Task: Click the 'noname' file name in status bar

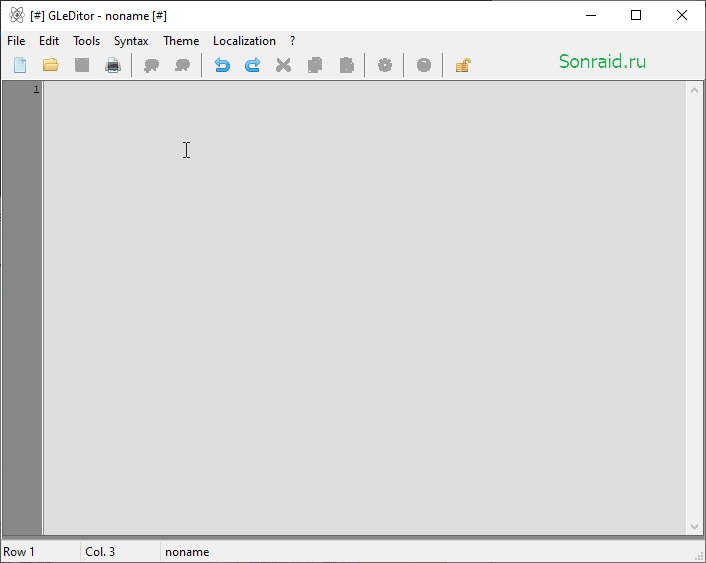Action: (187, 552)
